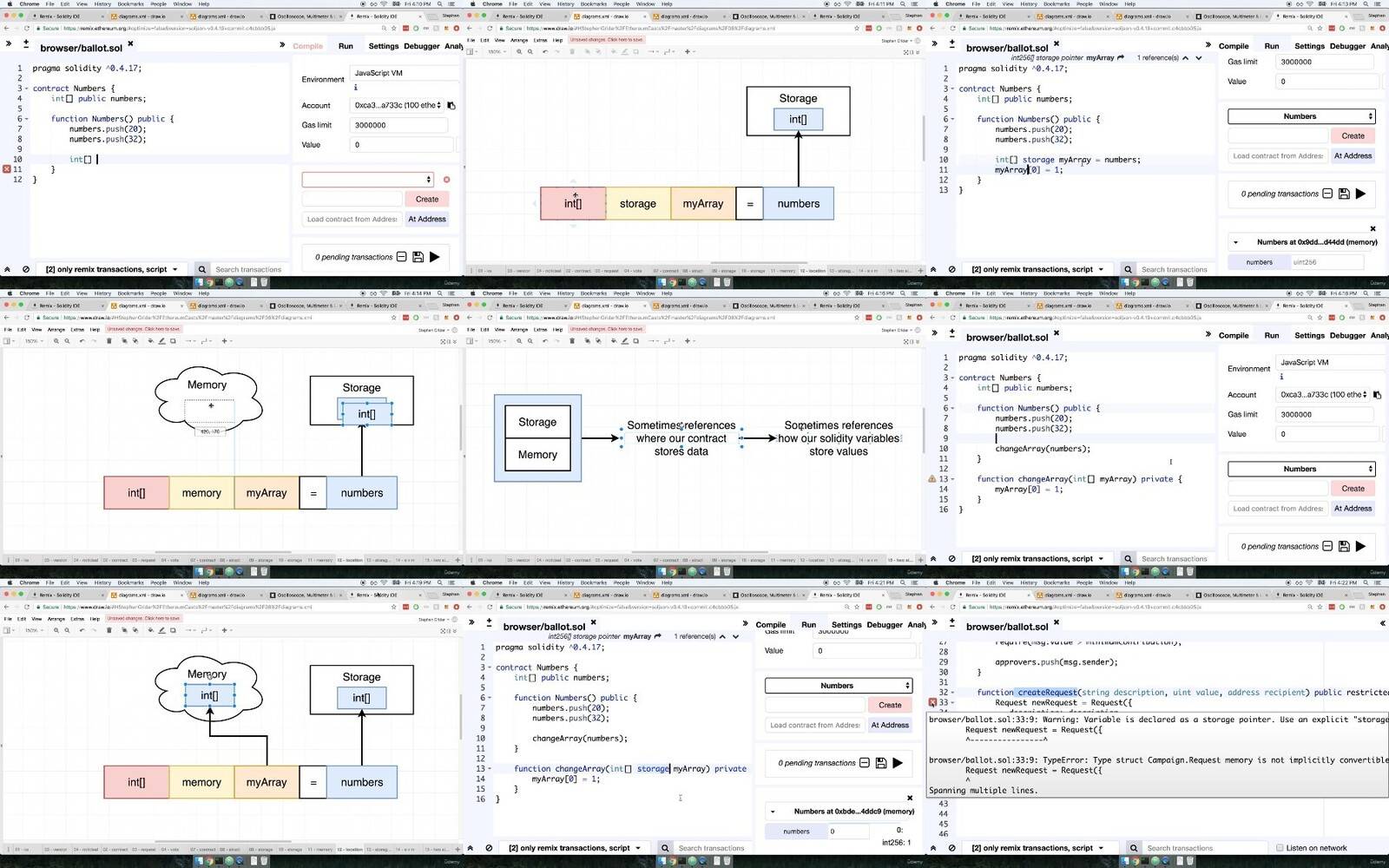1389x868 pixels.
Task: Click the text 'Sometimes references where our contract stores data'
Action: 681,438
